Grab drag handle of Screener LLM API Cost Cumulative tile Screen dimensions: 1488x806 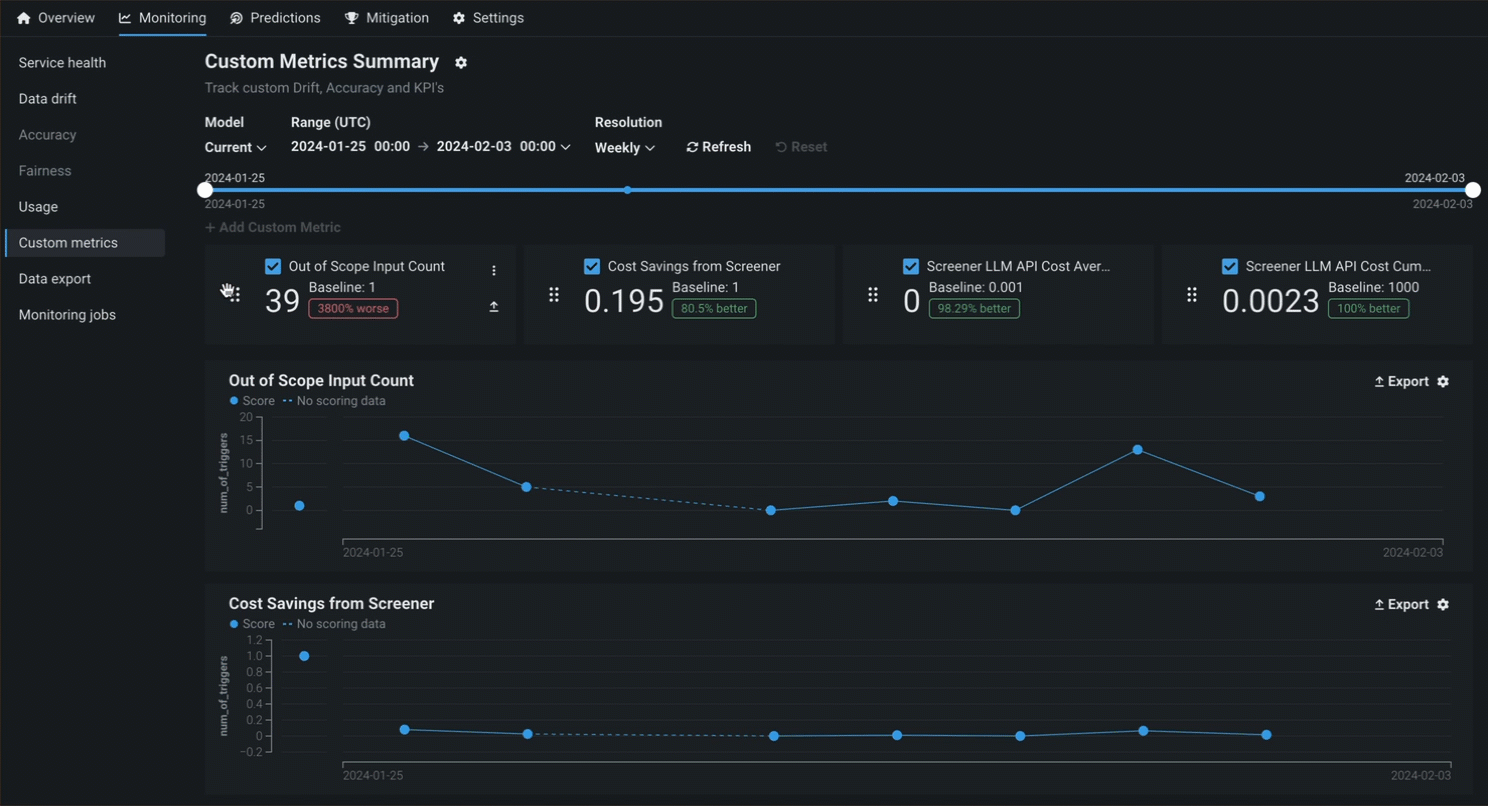[1192, 295]
